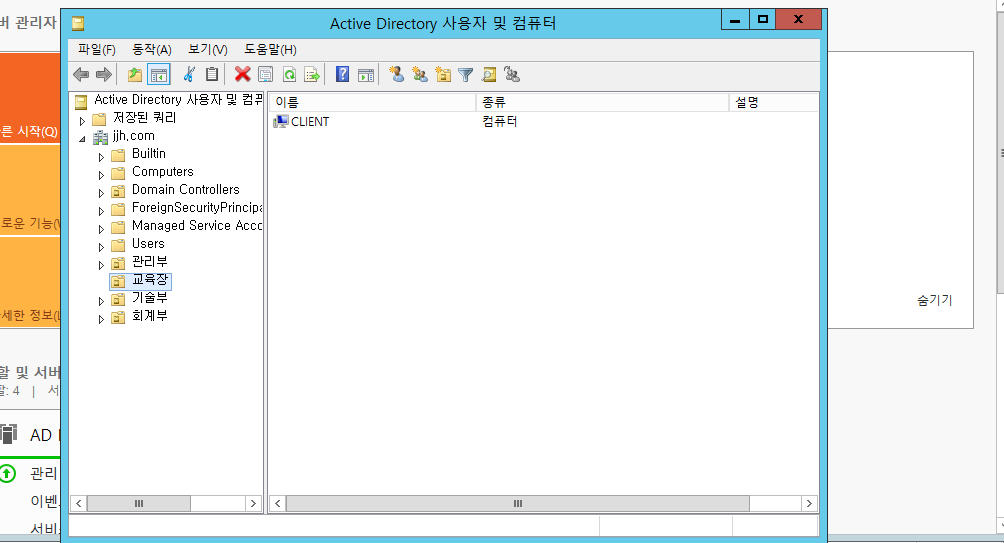This screenshot has width=1004, height=543.
Task: Select the CLIENT row in the list
Action: (543, 122)
